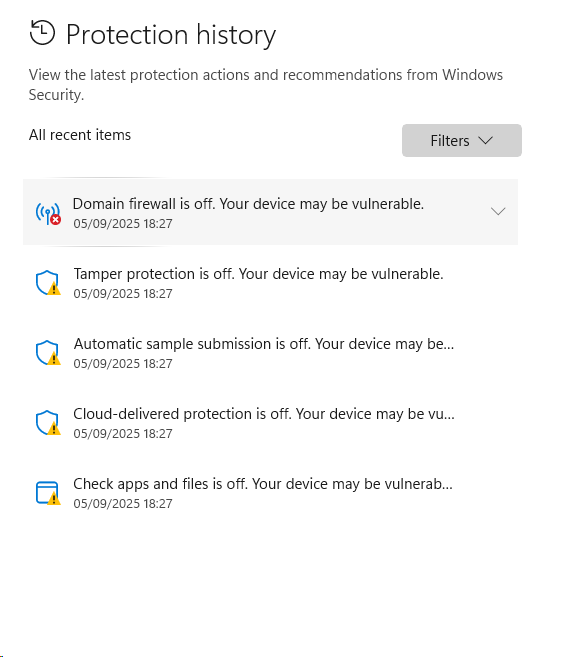Click the Cloud-delivered protection timestamp
561x657 pixels.
tap(123, 434)
